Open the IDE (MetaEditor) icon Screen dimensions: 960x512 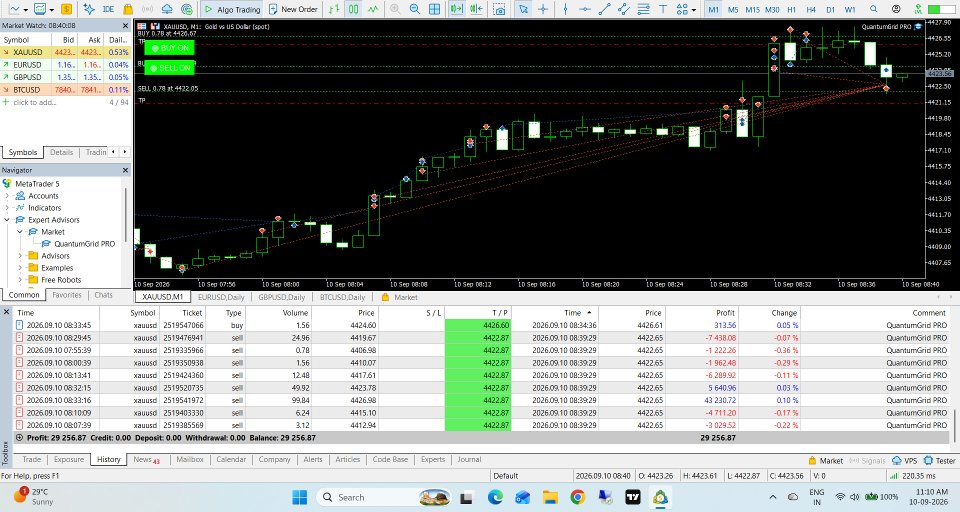tap(108, 9)
